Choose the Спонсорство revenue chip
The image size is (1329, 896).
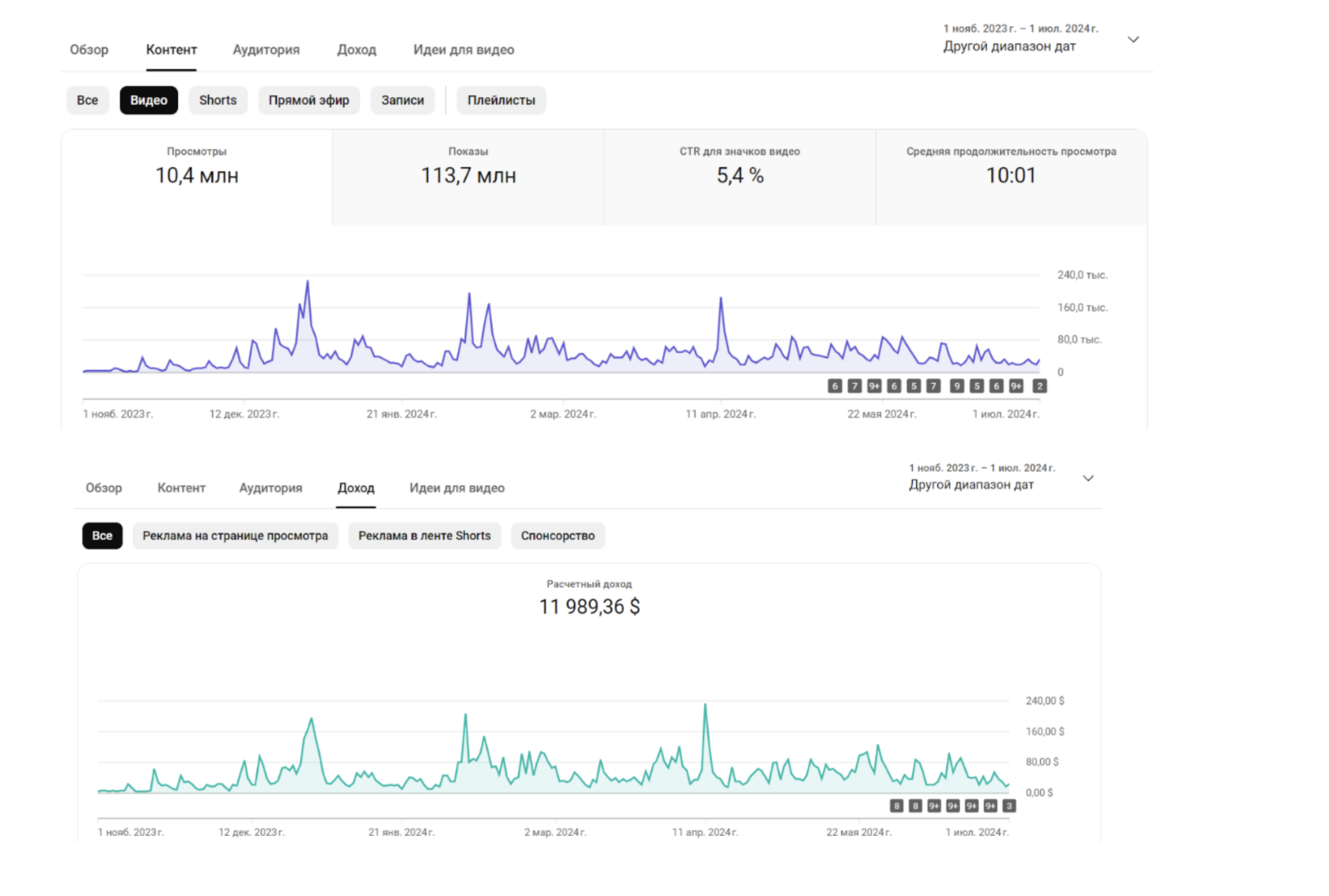[x=558, y=535]
